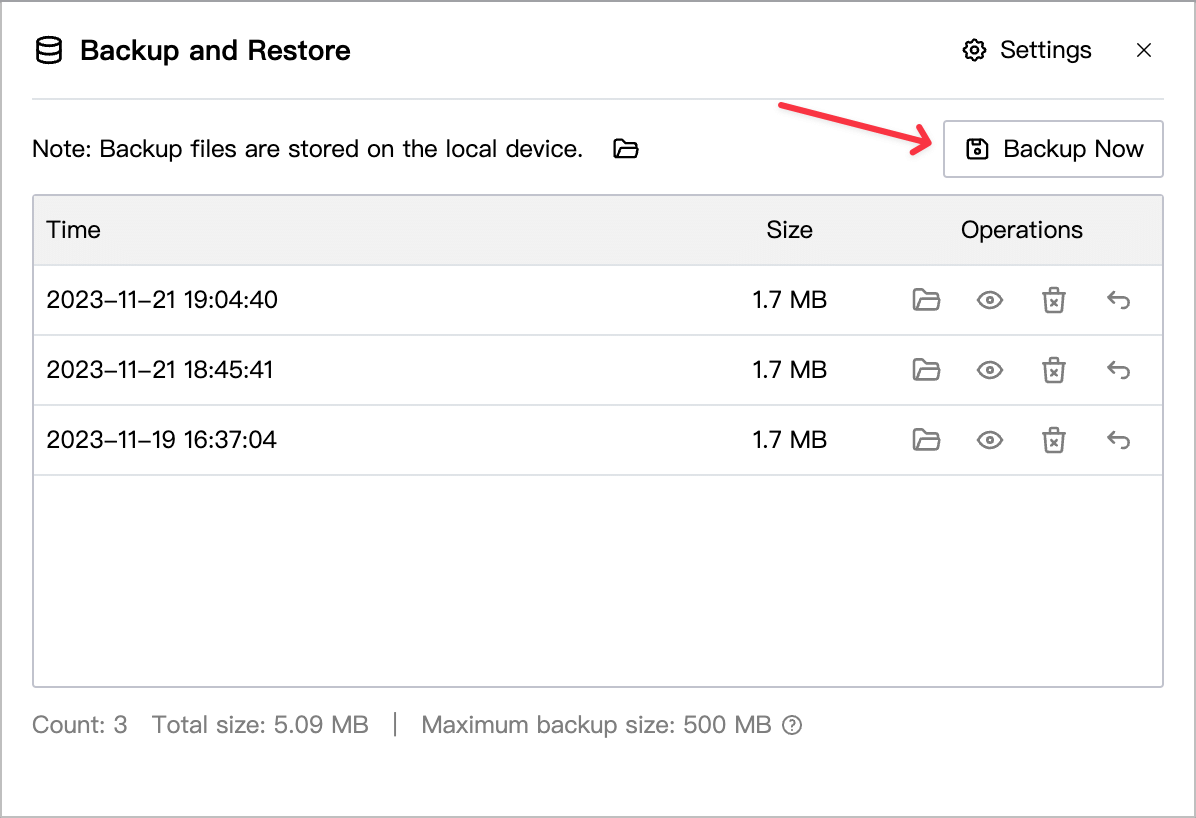Preview the 2023-11-21 19:04:40 backup
The width and height of the screenshot is (1196, 818).
(x=989, y=300)
